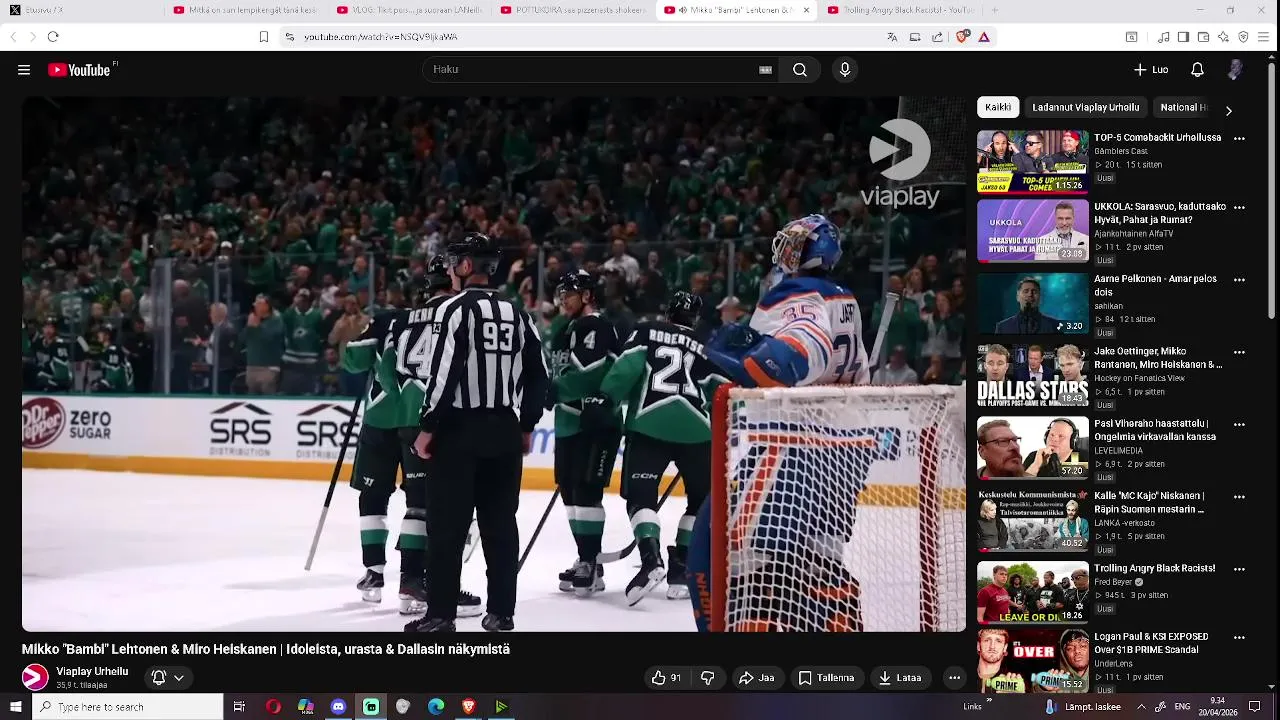Show more filter chips with arrow
The height and width of the screenshot is (720, 1280).
point(1229,110)
